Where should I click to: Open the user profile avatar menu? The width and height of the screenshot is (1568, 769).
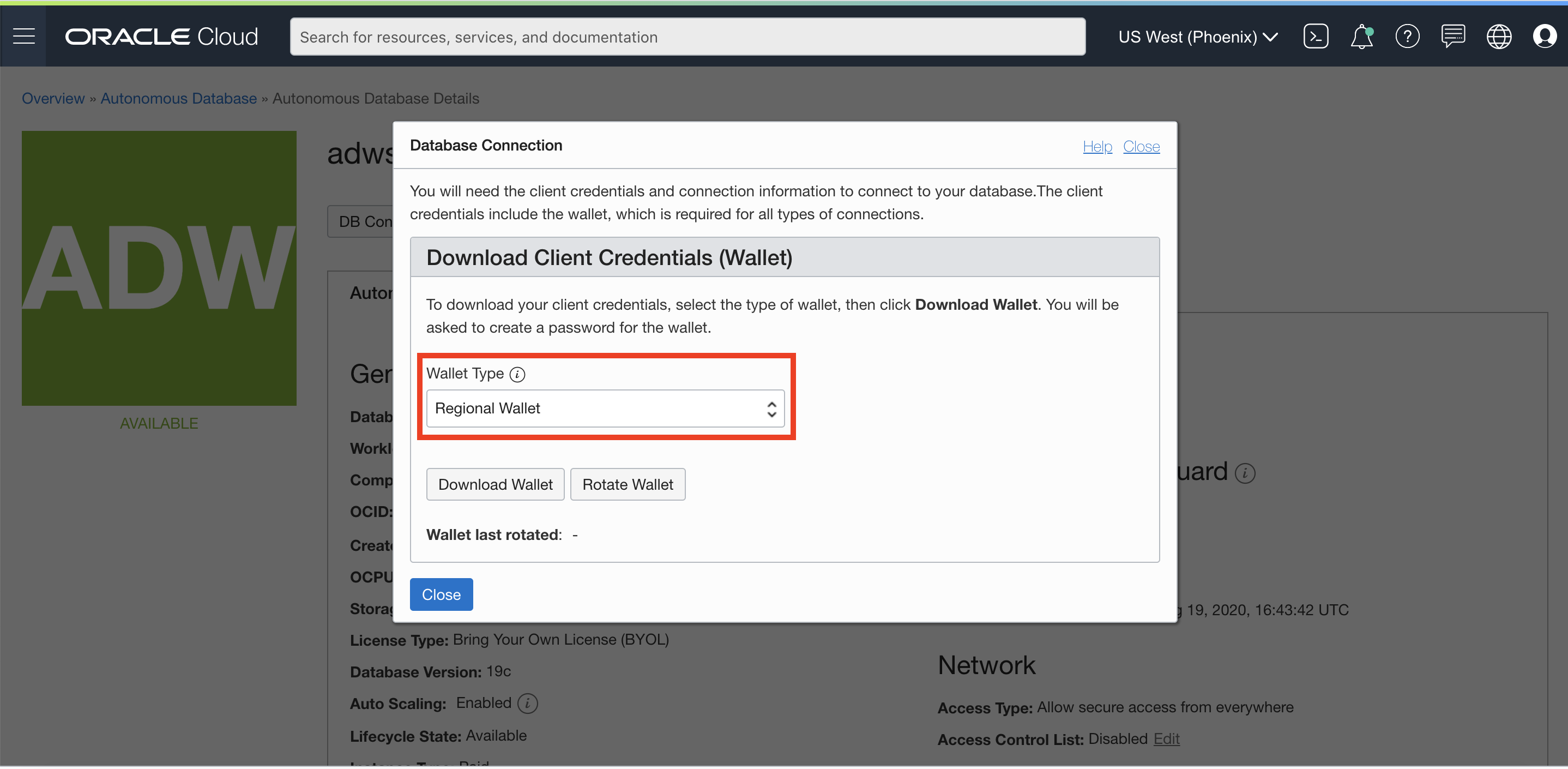1544,37
